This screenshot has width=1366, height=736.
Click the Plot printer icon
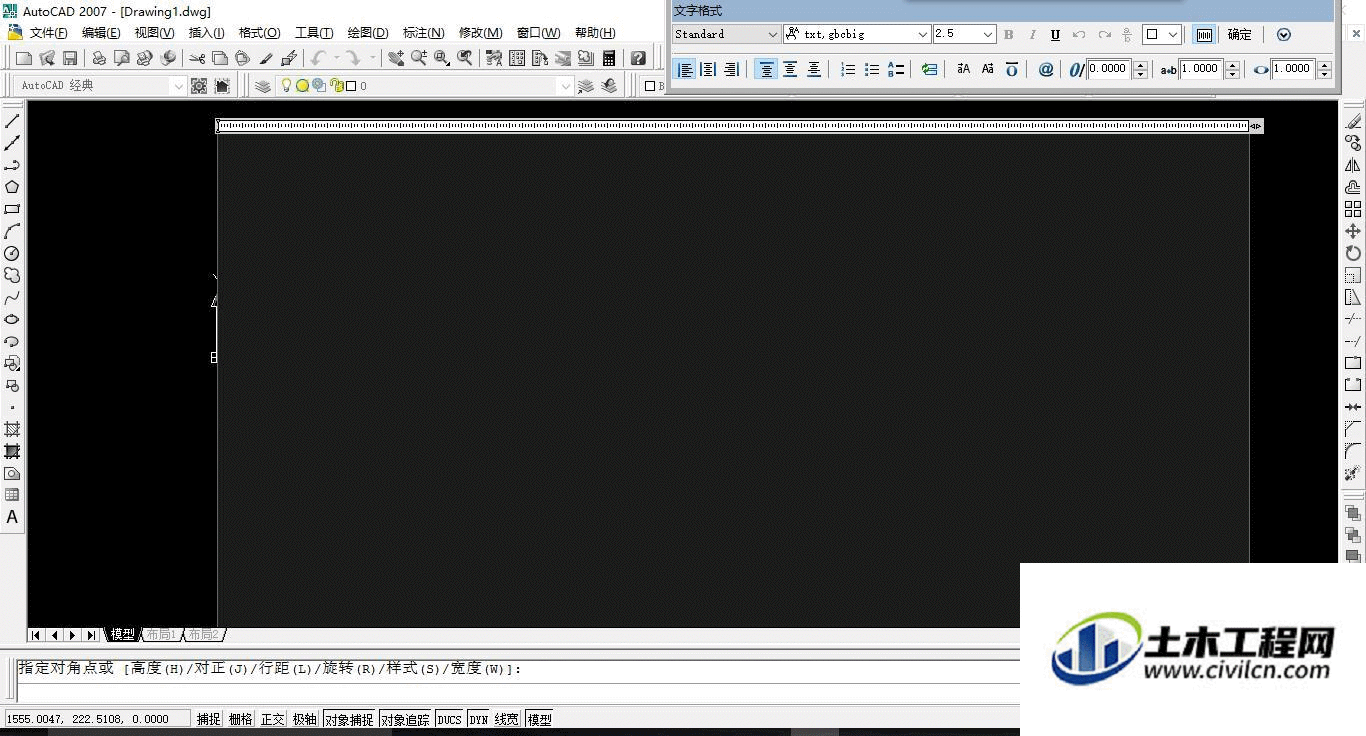pyautogui.click(x=99, y=58)
